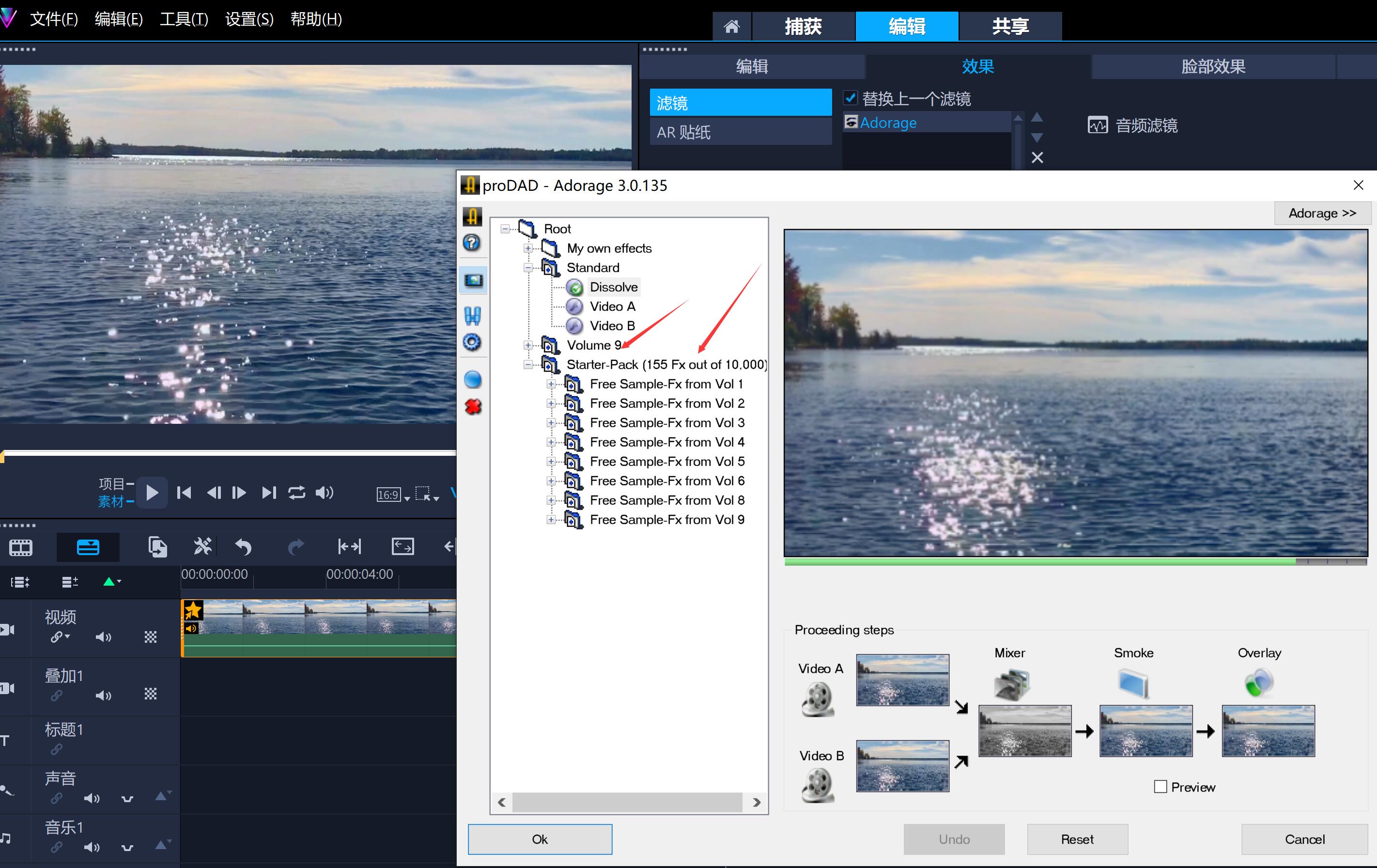Expand My own effects folder
The width and height of the screenshot is (1377, 868).
point(528,248)
